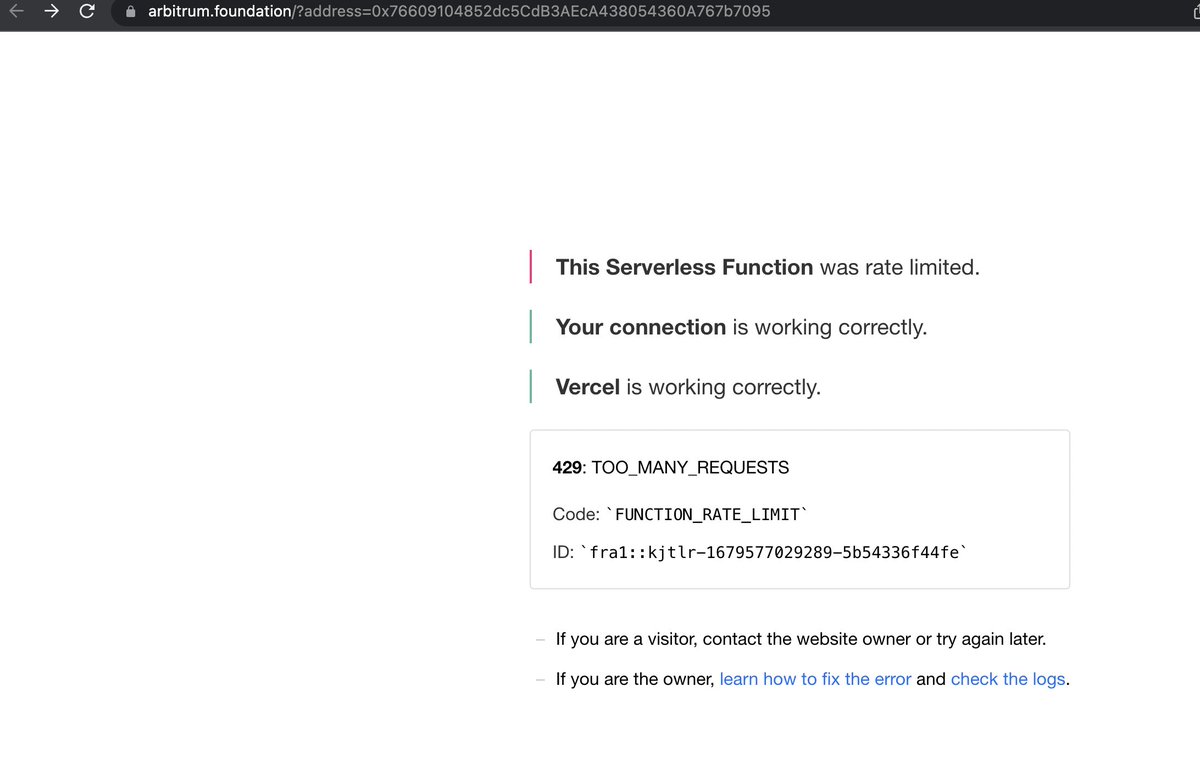Select the '429: TOO_MANY_REQUESTS' text
The height and width of the screenshot is (781, 1200).
[x=671, y=467]
